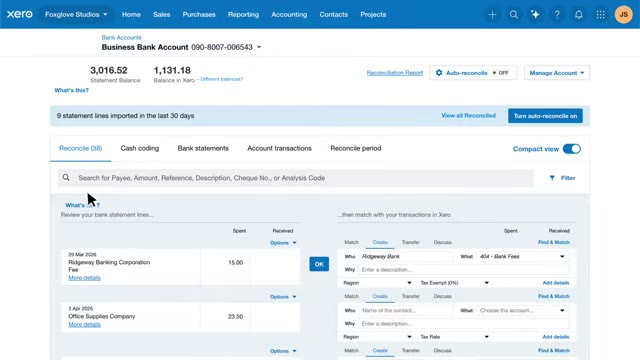The image size is (640, 360).
Task: Click the statement lines search field
Action: [x=296, y=178]
